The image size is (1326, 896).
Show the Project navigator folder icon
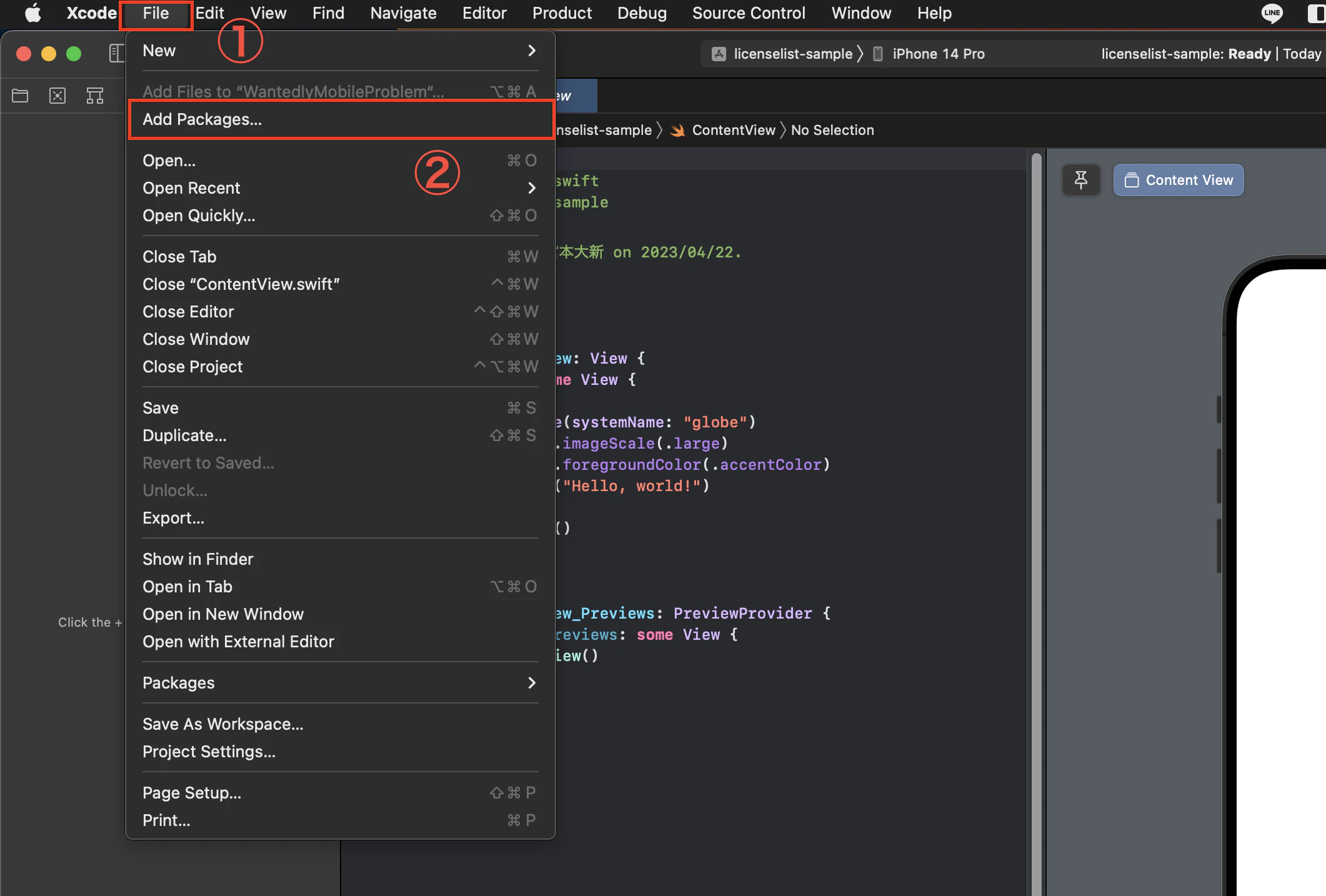[x=20, y=96]
